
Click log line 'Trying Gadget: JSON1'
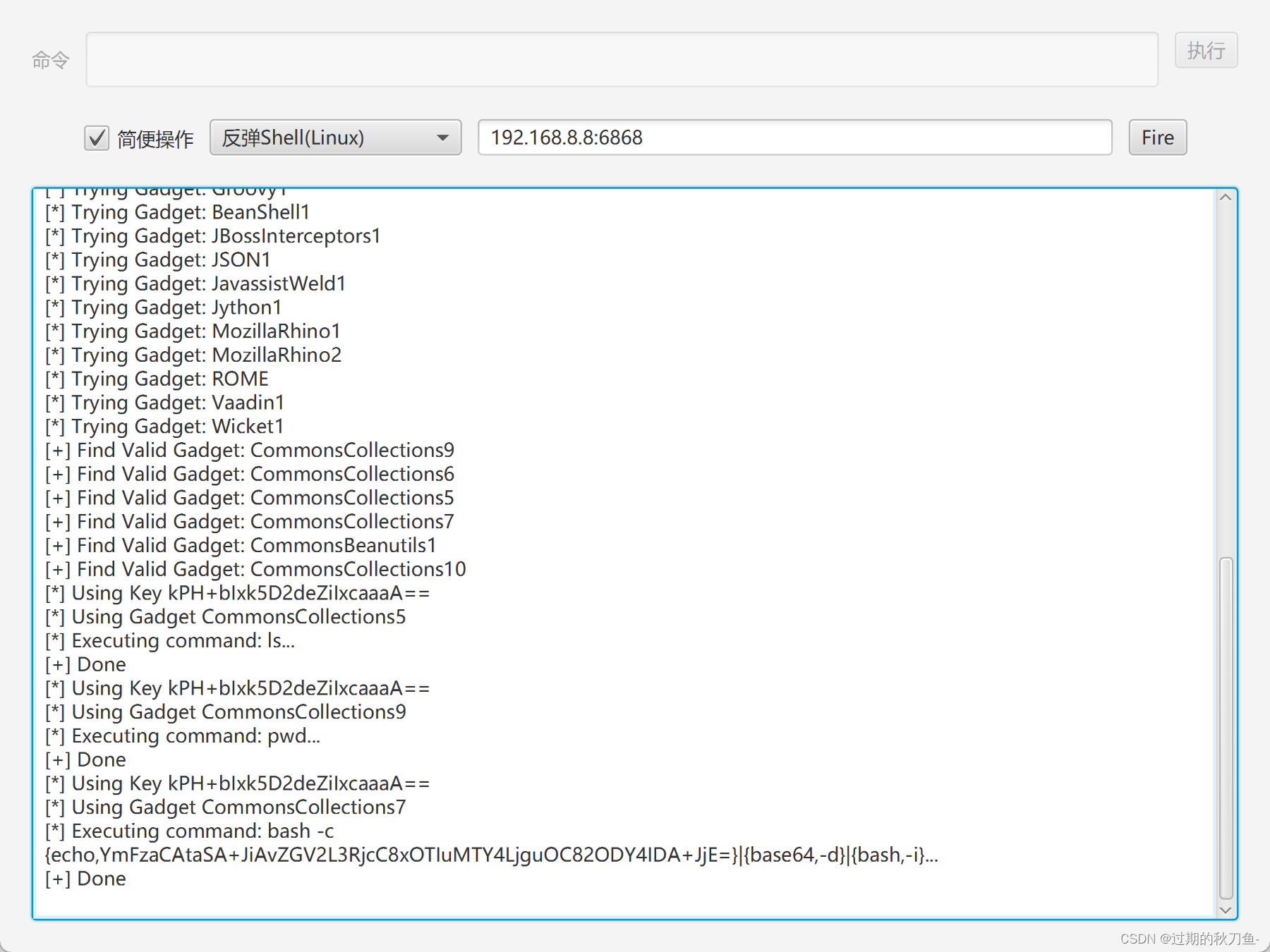pos(157,260)
